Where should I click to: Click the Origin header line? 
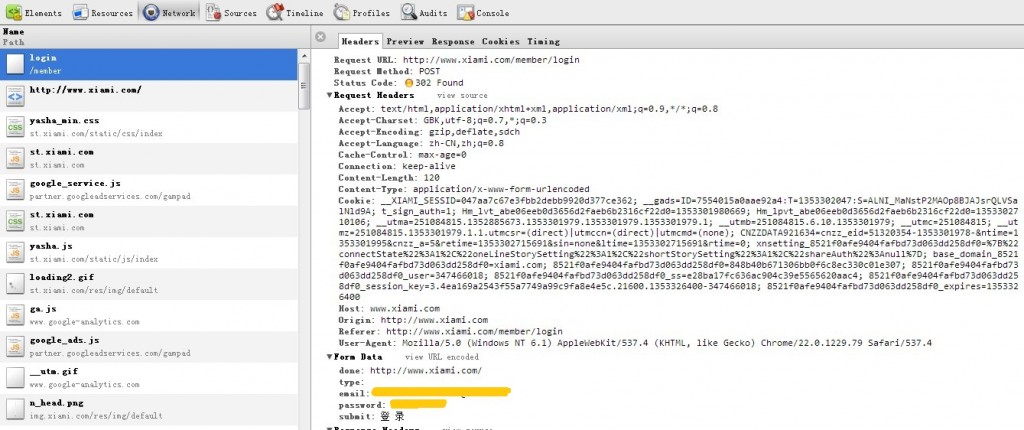(x=413, y=320)
